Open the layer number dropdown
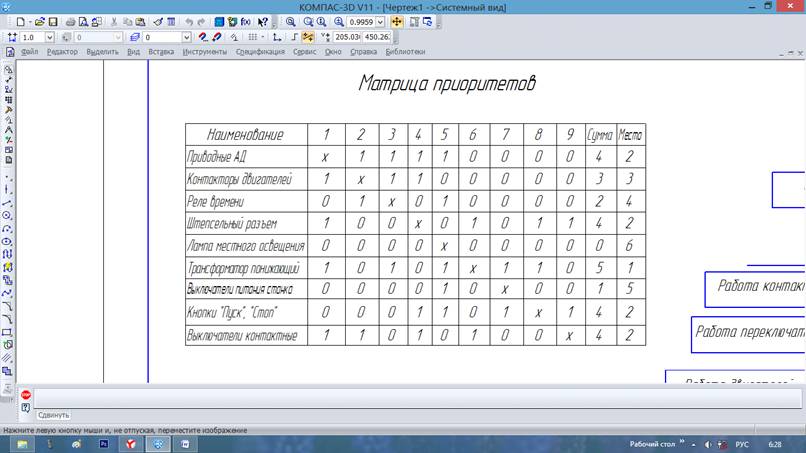 point(186,37)
